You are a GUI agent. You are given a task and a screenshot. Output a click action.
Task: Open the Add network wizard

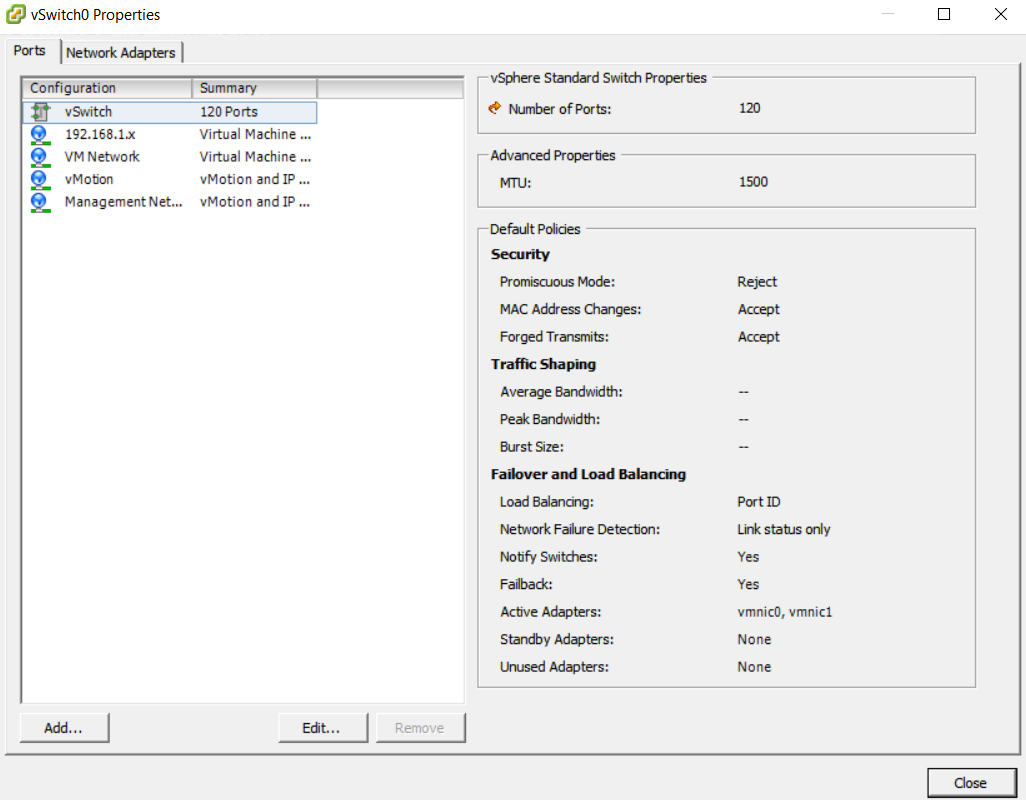click(63, 728)
